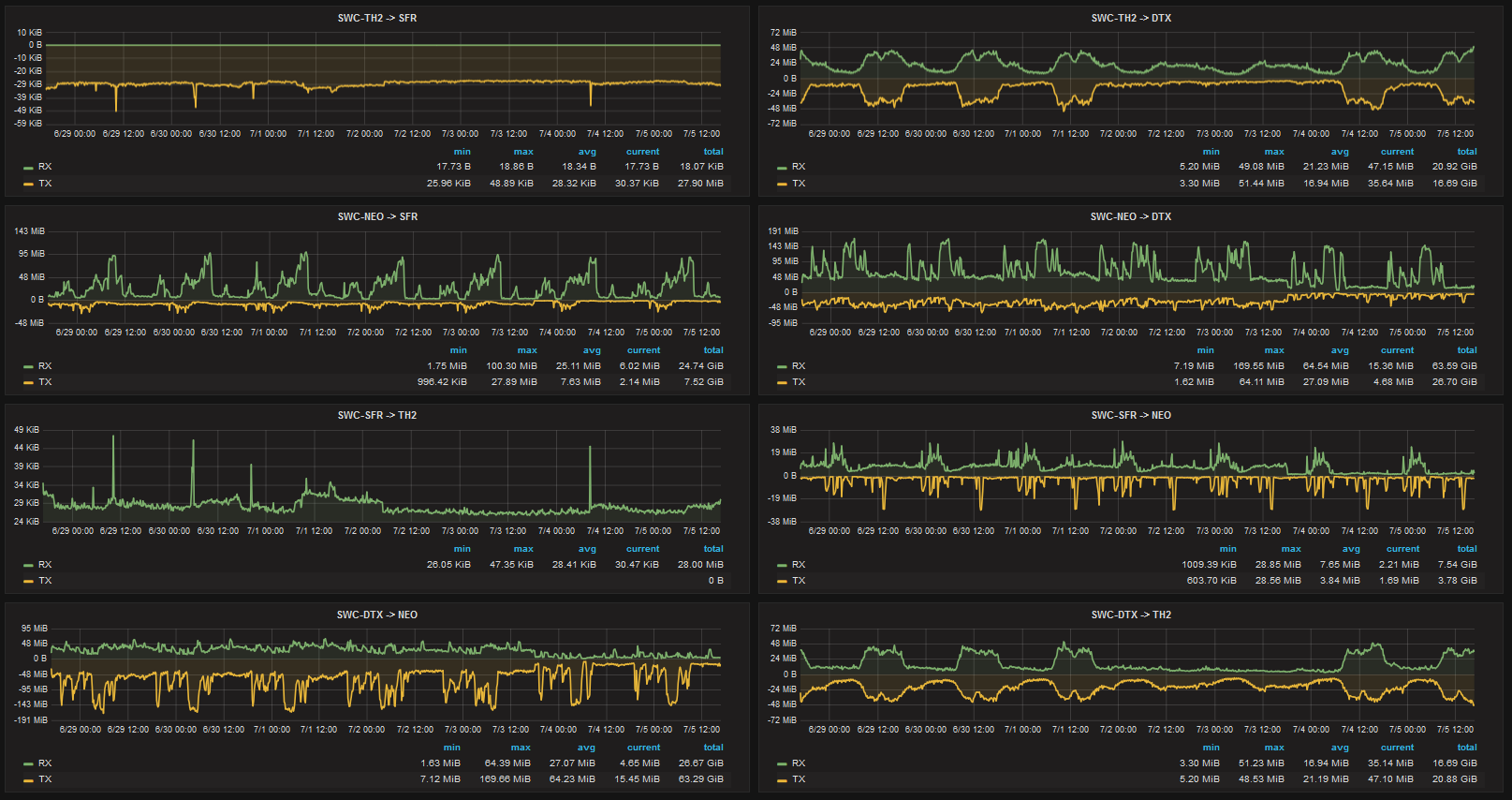Toggle RX series in SWC-NEO -> SFR legend
1512x800 pixels.
click(x=45, y=366)
